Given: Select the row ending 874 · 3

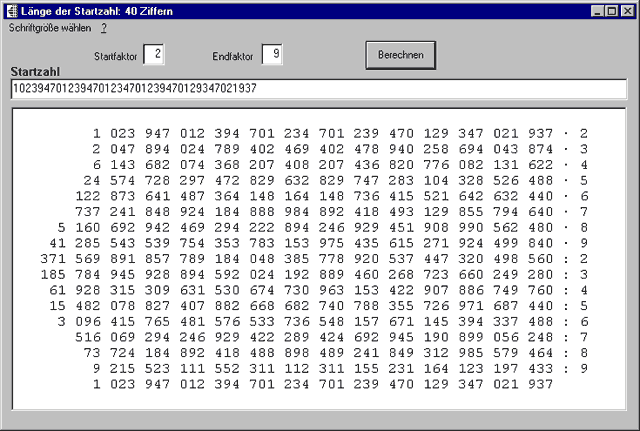Looking at the screenshot, I should pyautogui.click(x=340, y=149).
